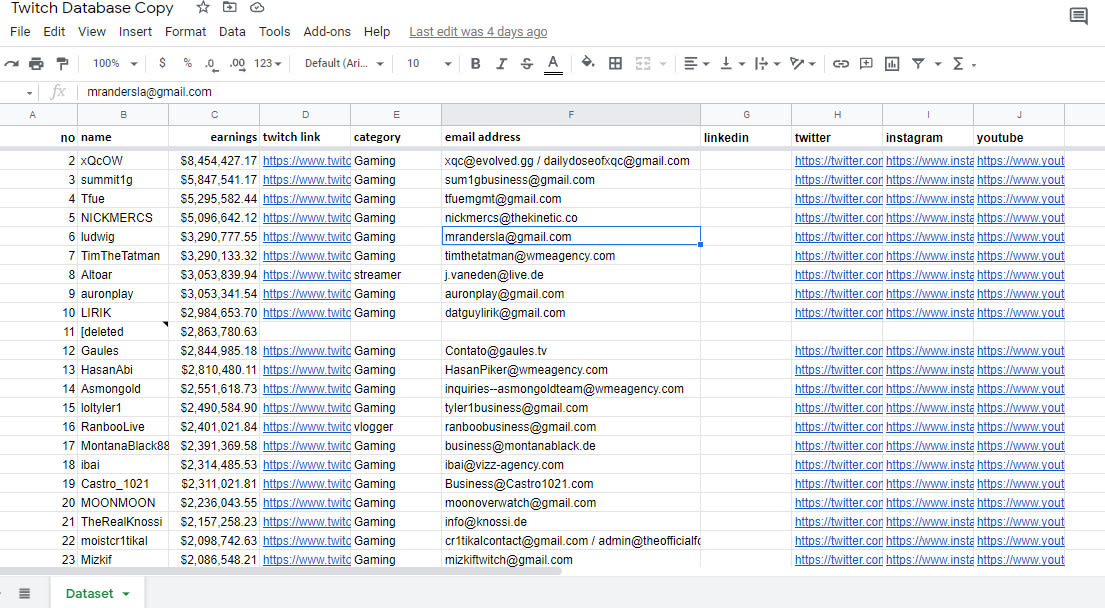This screenshot has height=608, width=1105.
Task: Insert a link using the toolbar icon
Action: [841, 63]
